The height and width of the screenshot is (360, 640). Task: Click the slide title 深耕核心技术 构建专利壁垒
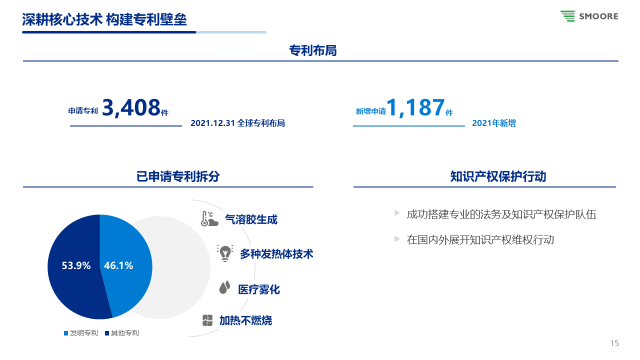[x=104, y=19]
